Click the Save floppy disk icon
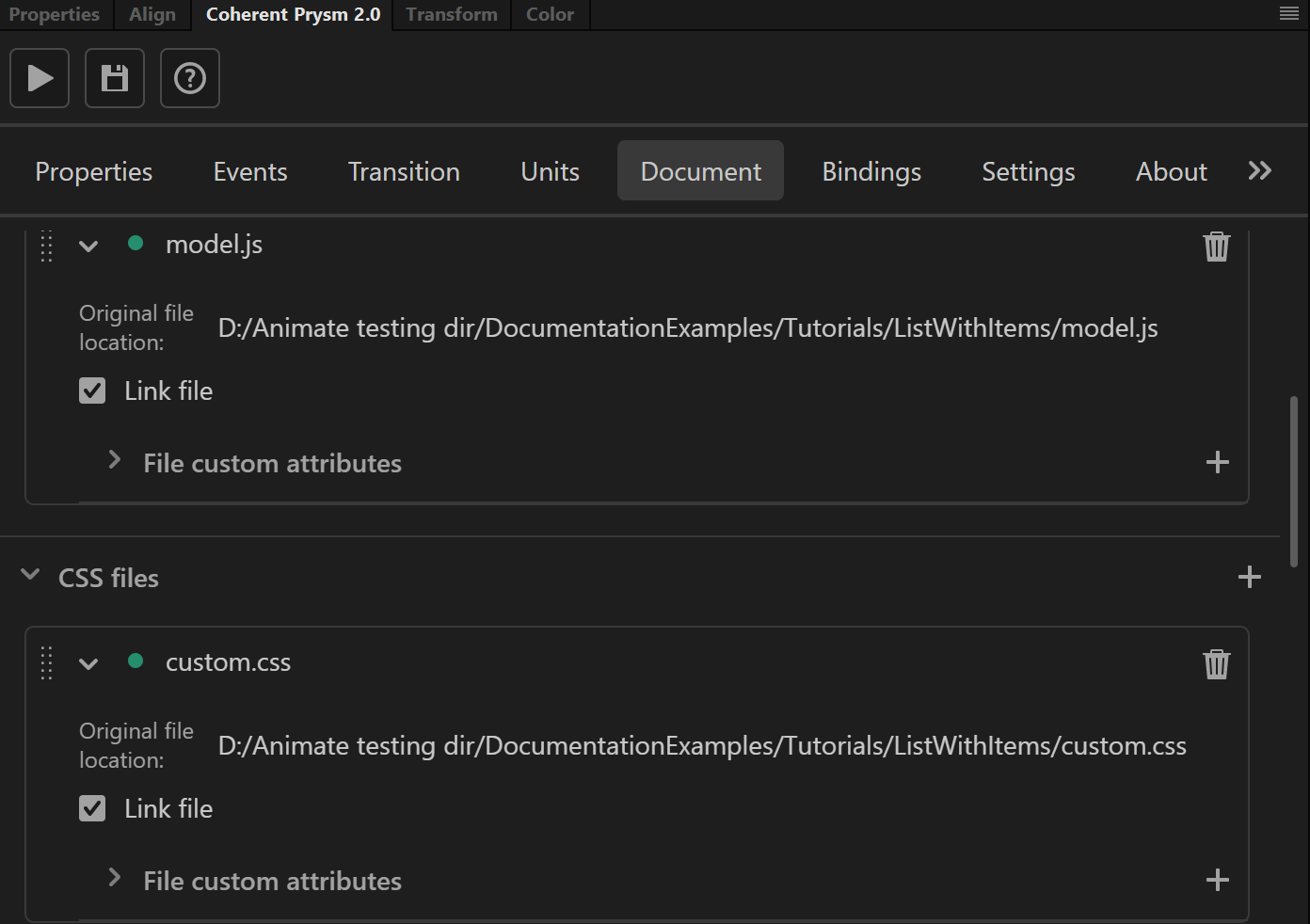The width and height of the screenshot is (1310, 924). pos(115,78)
